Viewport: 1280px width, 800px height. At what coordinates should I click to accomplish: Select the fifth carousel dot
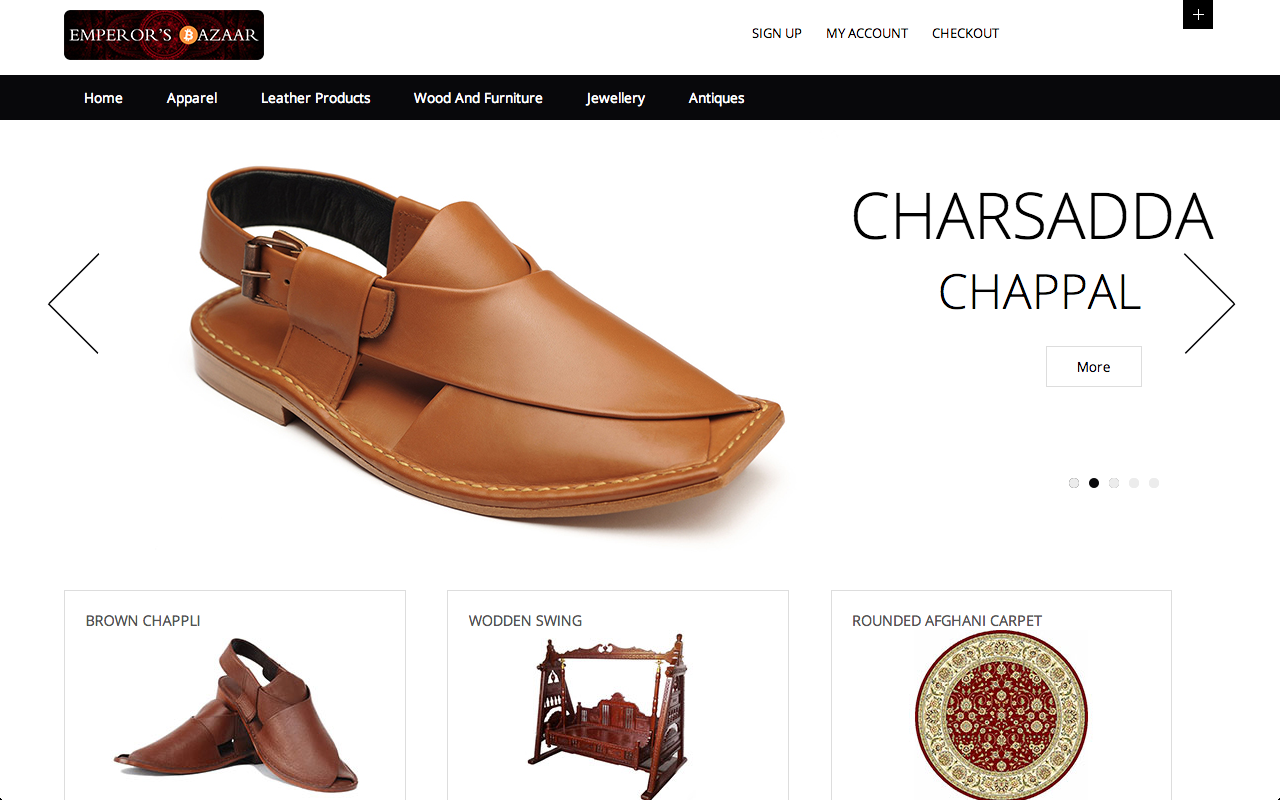pyautogui.click(x=1154, y=483)
